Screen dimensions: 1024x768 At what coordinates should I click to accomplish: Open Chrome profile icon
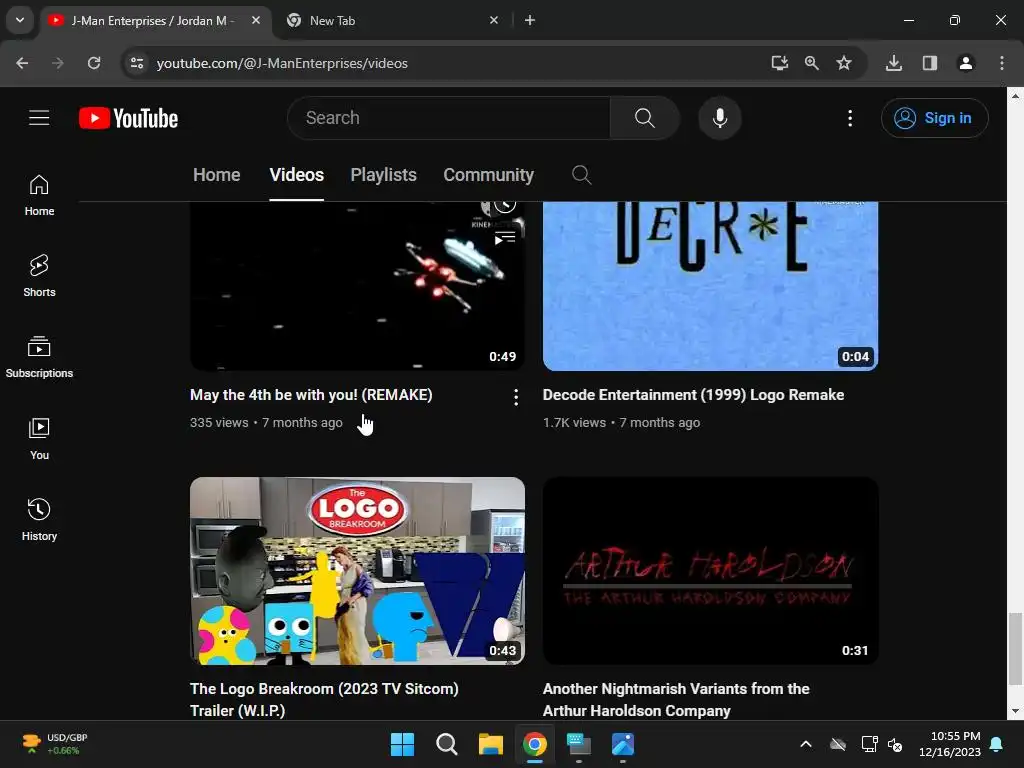point(966,63)
